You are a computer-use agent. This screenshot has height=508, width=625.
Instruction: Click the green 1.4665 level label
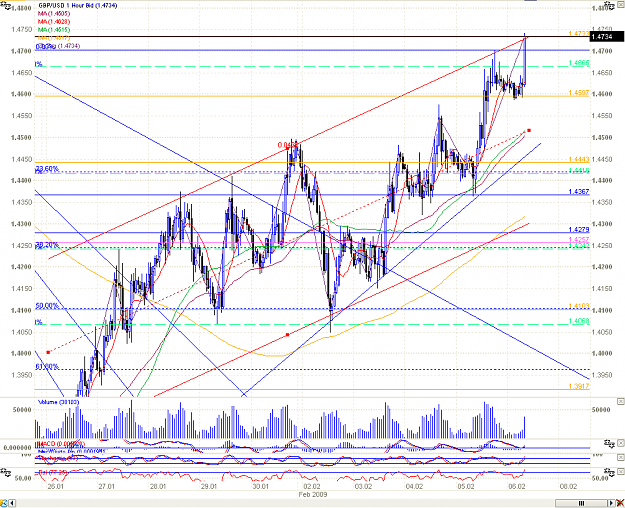pyautogui.click(x=578, y=63)
